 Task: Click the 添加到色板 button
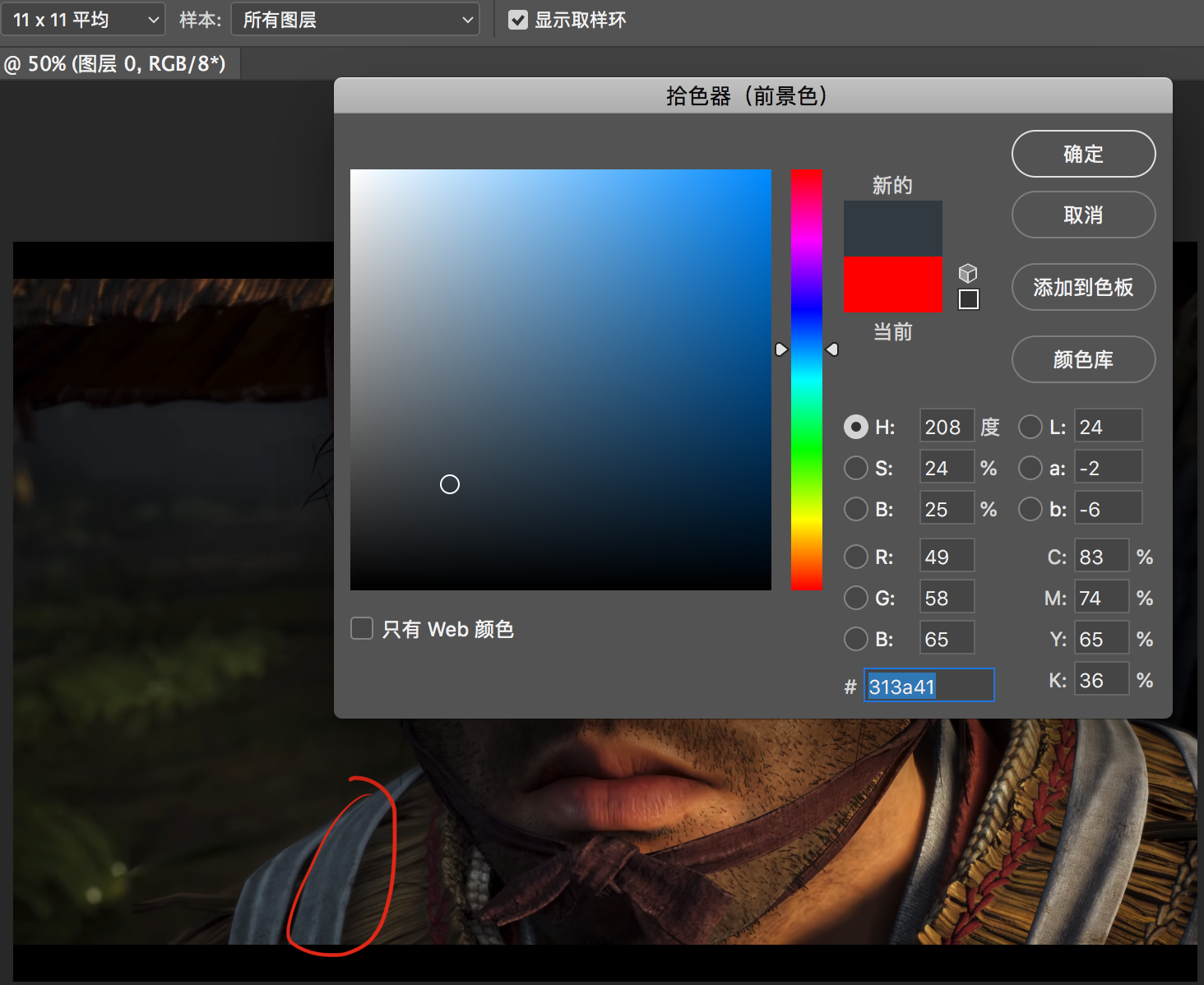tap(1083, 287)
